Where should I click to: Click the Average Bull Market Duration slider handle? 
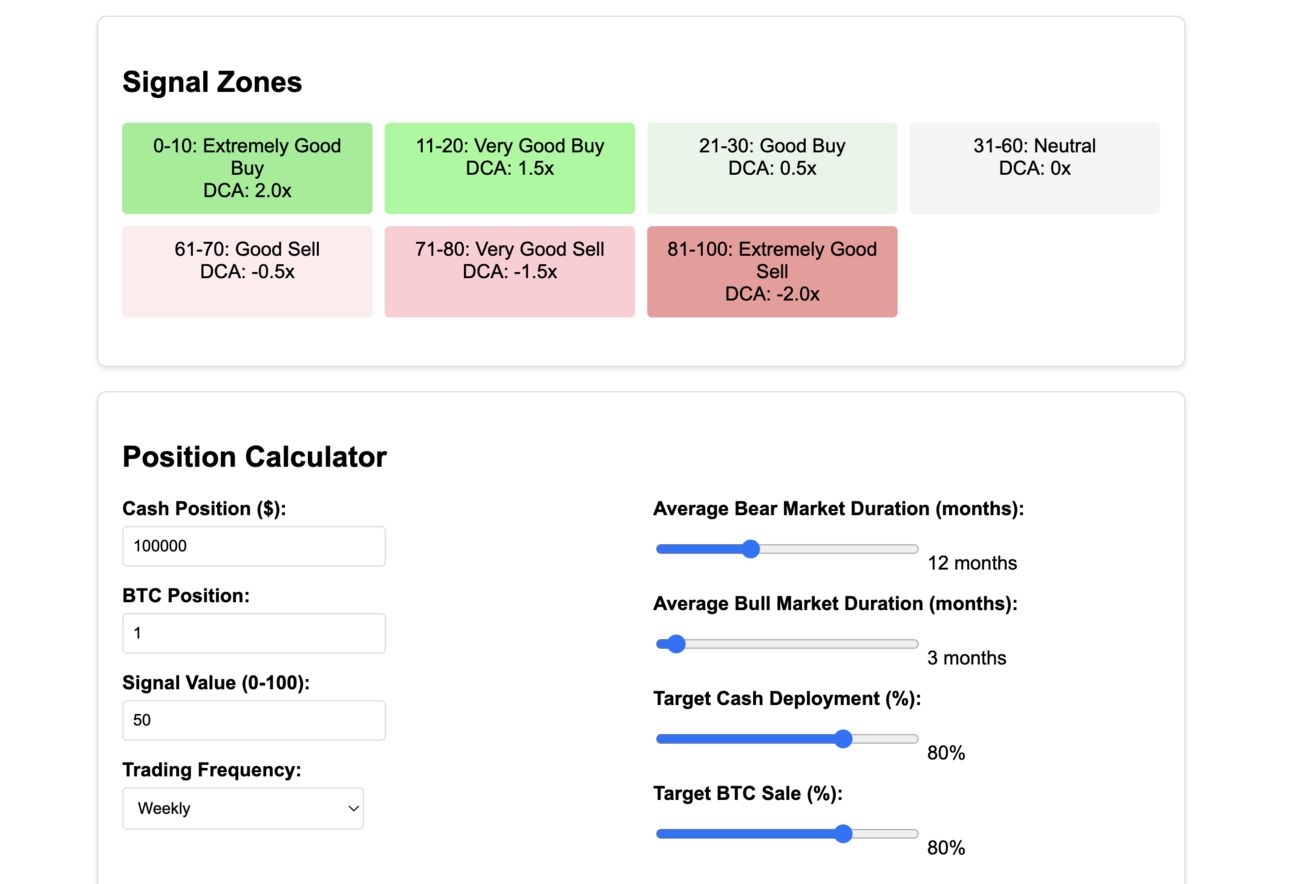point(676,644)
